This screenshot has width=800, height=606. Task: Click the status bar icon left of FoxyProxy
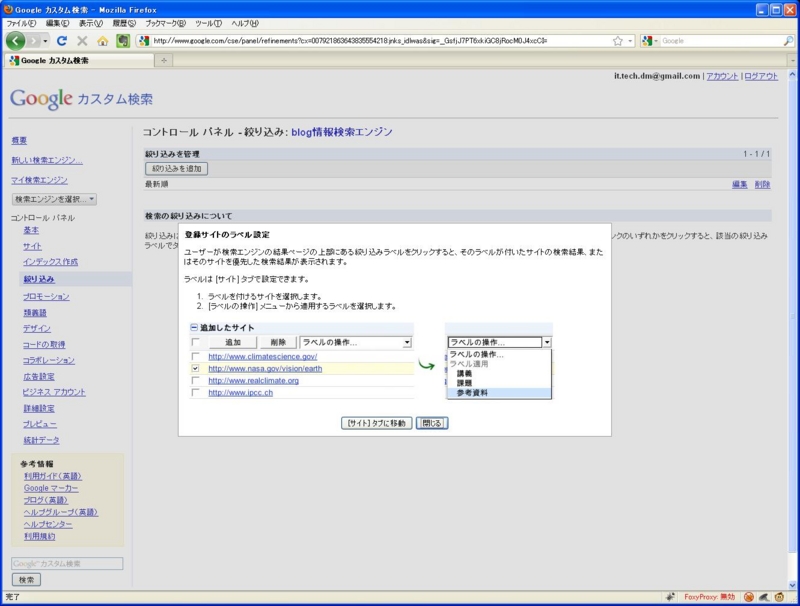click(670, 597)
